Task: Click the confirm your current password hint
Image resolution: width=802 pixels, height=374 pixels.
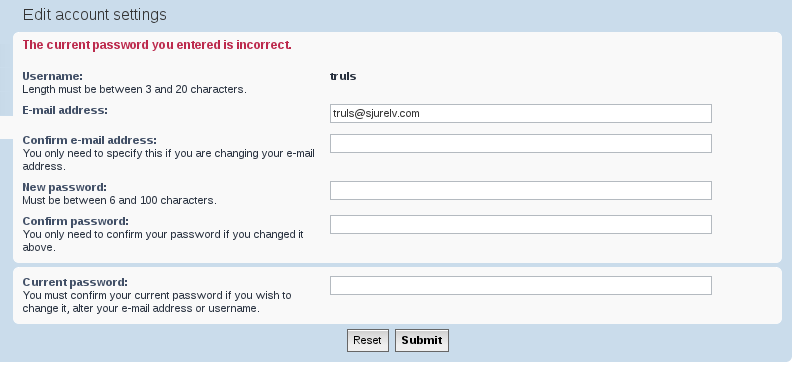Action: coord(157,302)
